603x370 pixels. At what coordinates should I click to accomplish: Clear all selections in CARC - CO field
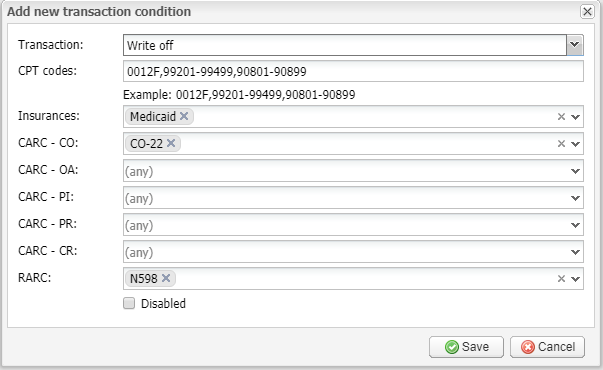pyautogui.click(x=561, y=143)
